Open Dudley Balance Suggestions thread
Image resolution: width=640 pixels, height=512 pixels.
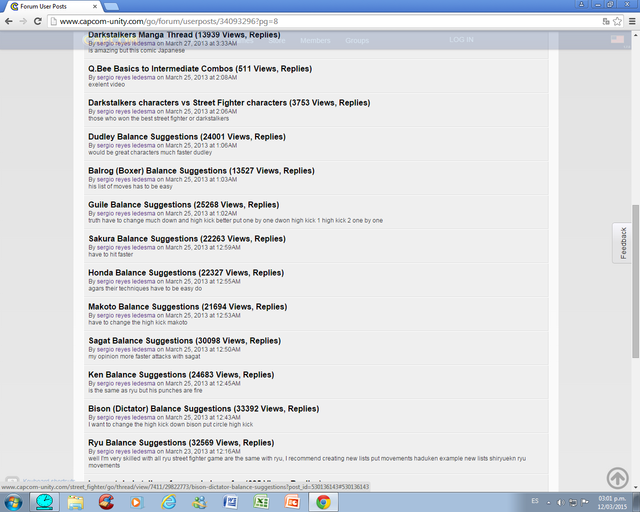pos(187,136)
